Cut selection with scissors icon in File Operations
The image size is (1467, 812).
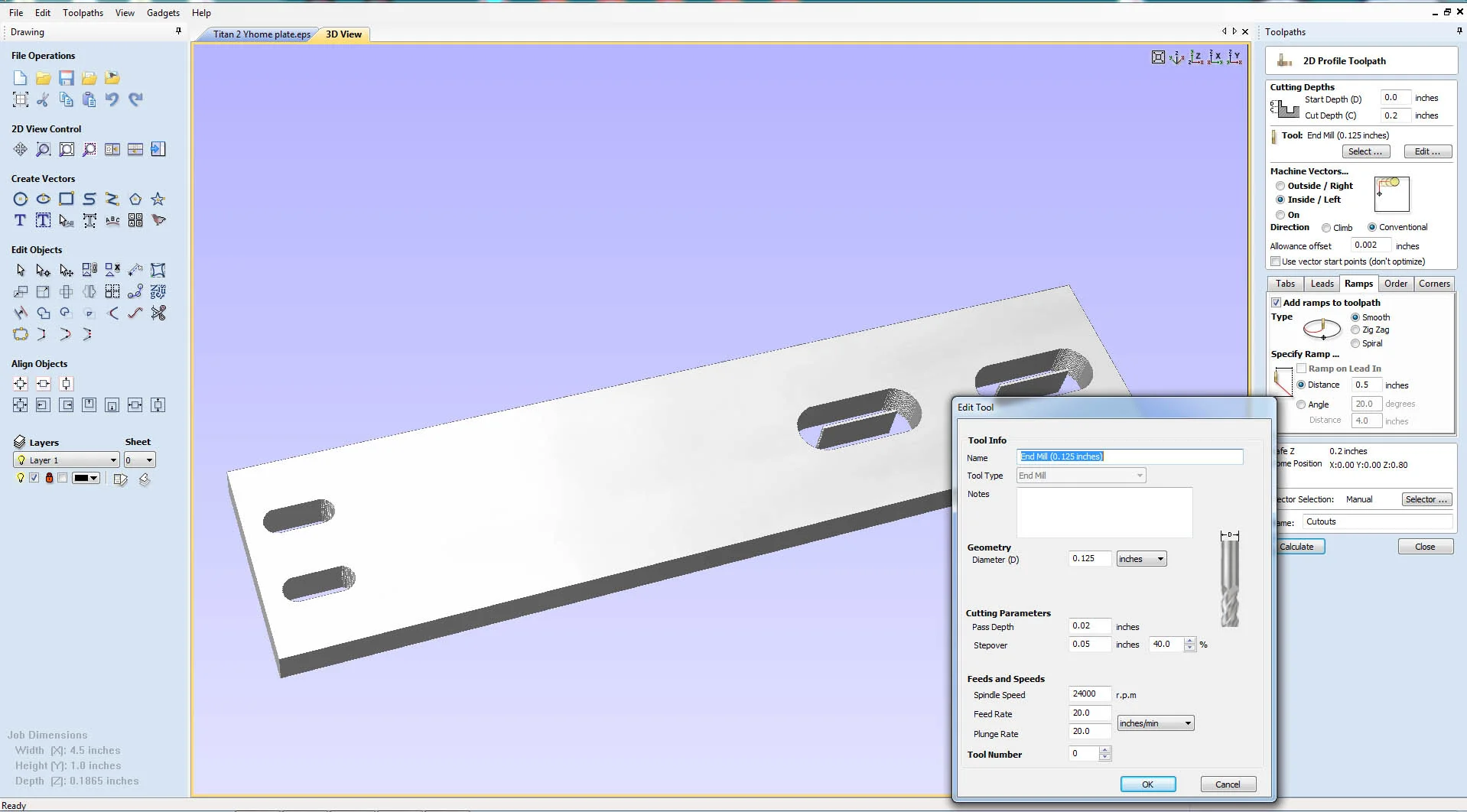(x=44, y=99)
